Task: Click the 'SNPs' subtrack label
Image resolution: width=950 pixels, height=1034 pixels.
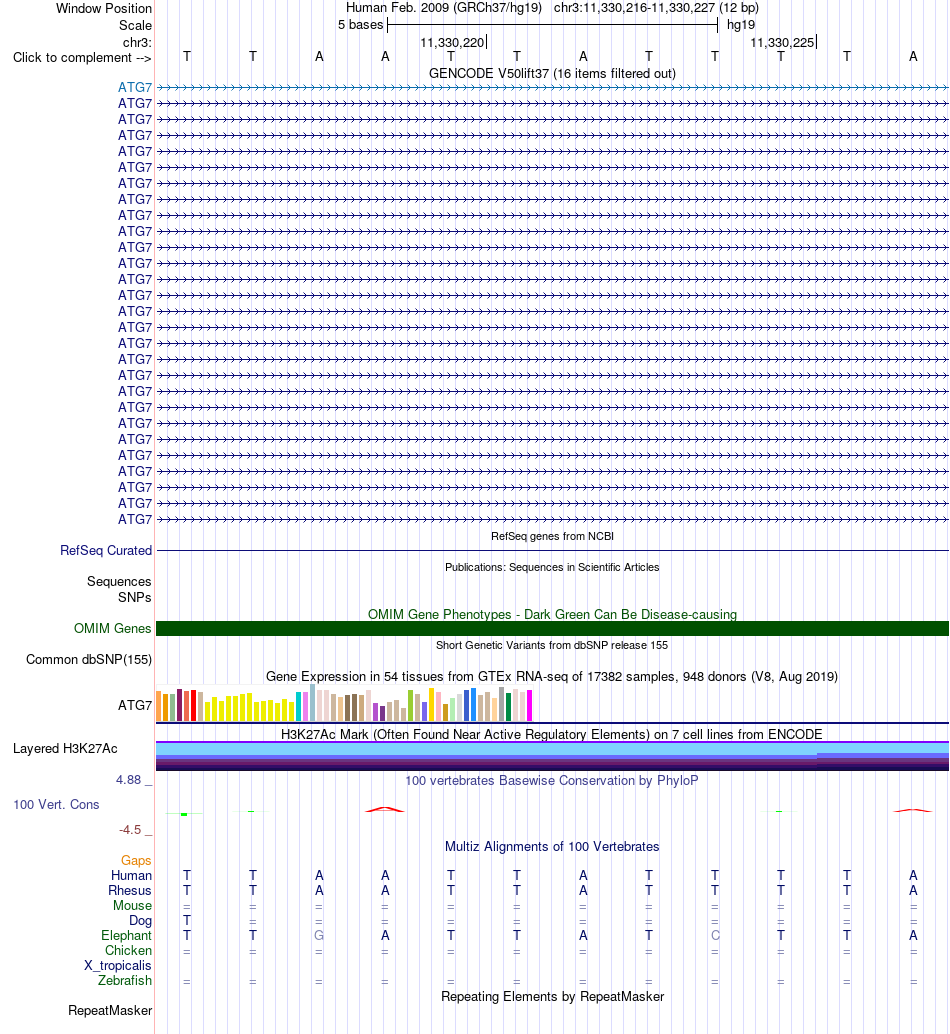Action: [134, 597]
